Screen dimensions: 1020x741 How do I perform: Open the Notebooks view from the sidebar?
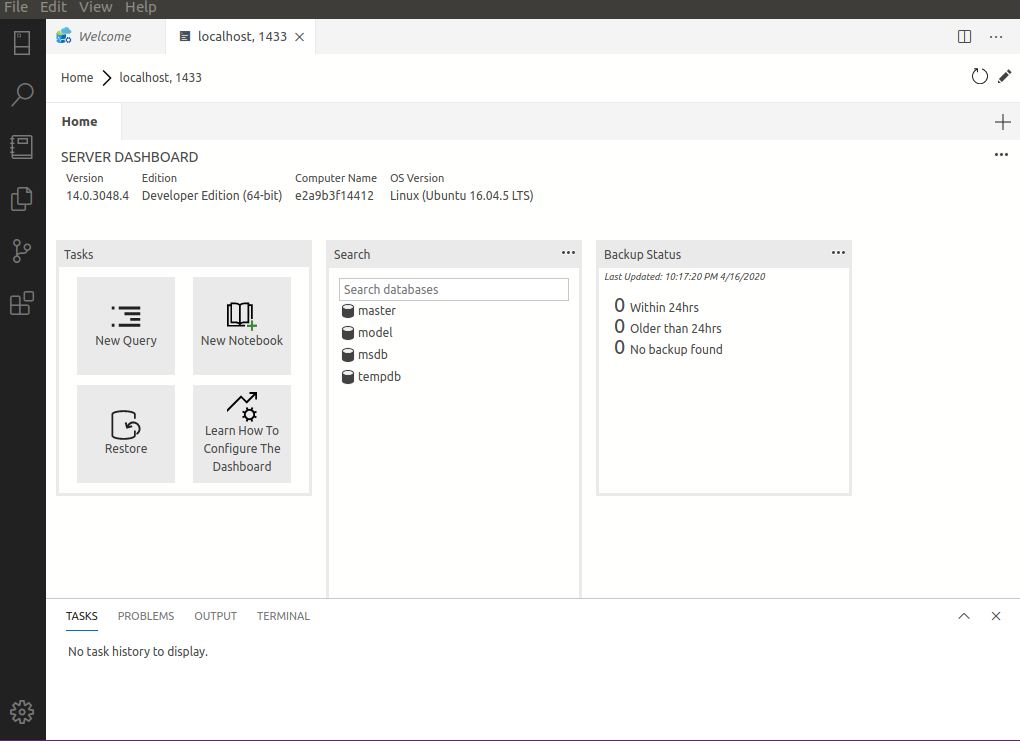(22, 146)
